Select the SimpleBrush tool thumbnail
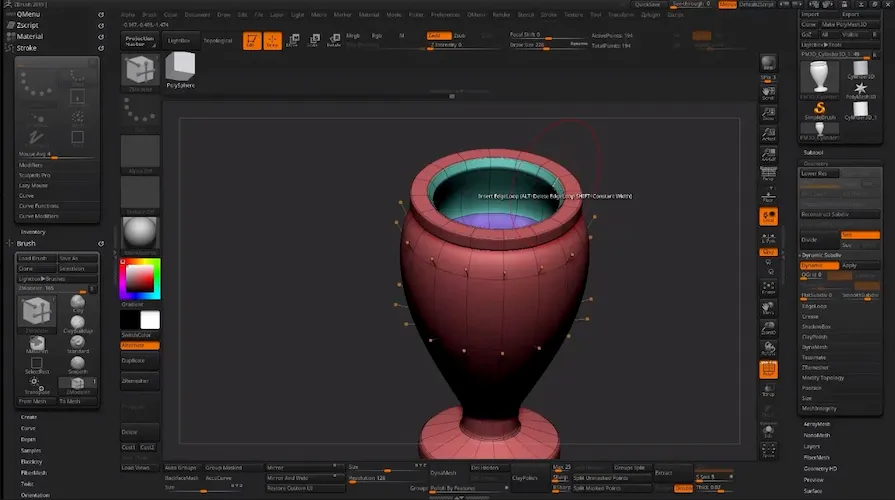The image size is (895, 500). pyautogui.click(x=819, y=110)
